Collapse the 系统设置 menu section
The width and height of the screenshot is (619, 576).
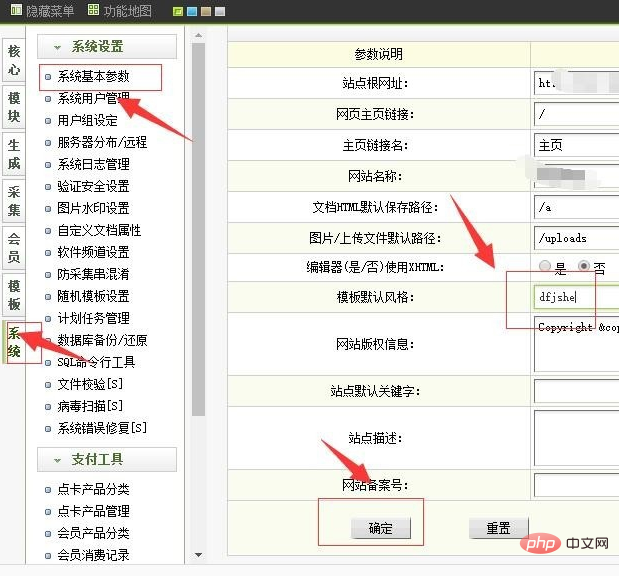pos(107,47)
